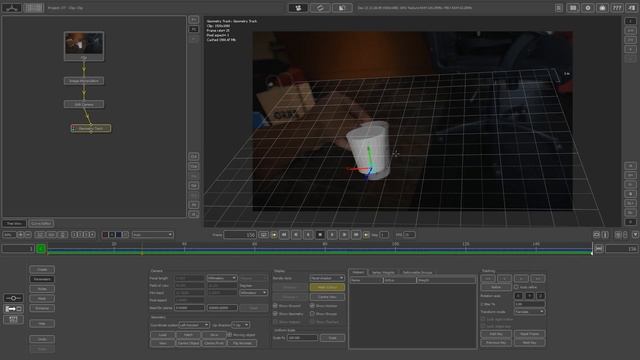Step one frame backward
This screenshot has height=360, width=640.
pyautogui.click(x=308, y=235)
